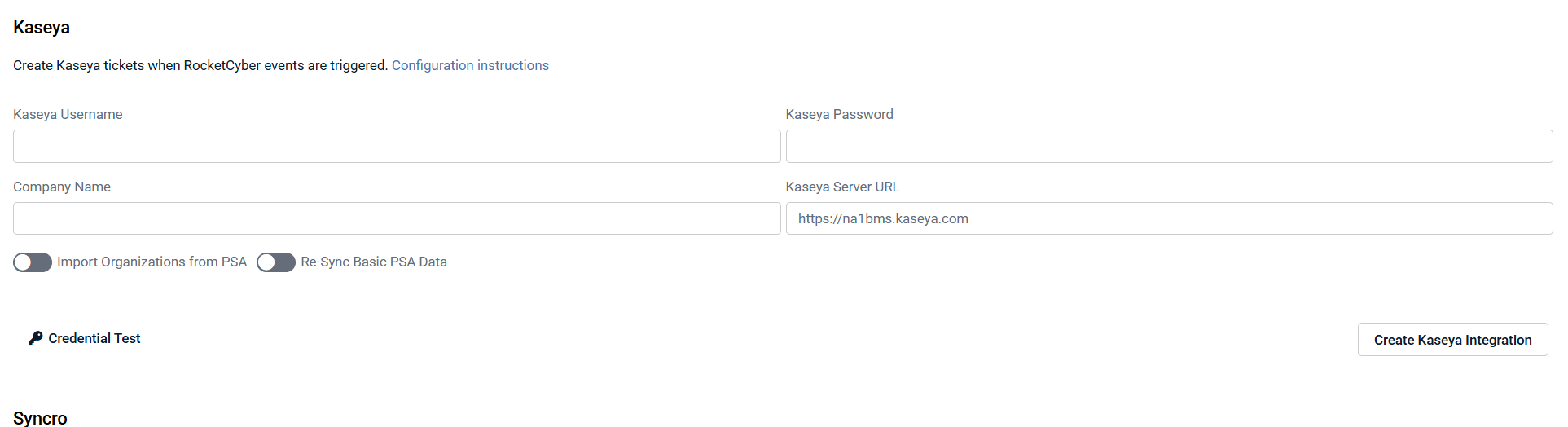Image resolution: width=1568 pixels, height=427 pixels.
Task: Click the Kaseya Server URL label
Action: click(842, 187)
